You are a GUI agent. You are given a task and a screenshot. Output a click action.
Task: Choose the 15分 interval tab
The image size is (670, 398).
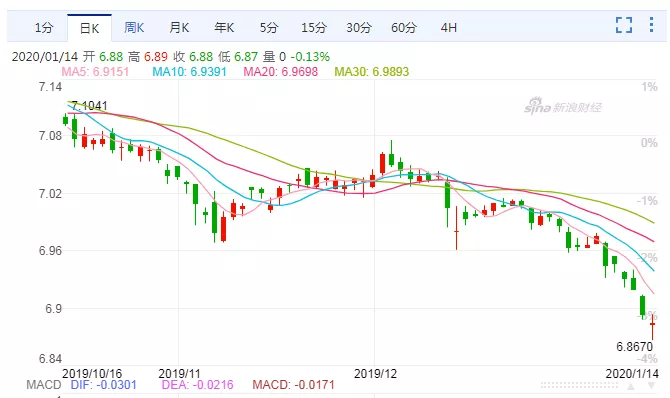(x=314, y=28)
